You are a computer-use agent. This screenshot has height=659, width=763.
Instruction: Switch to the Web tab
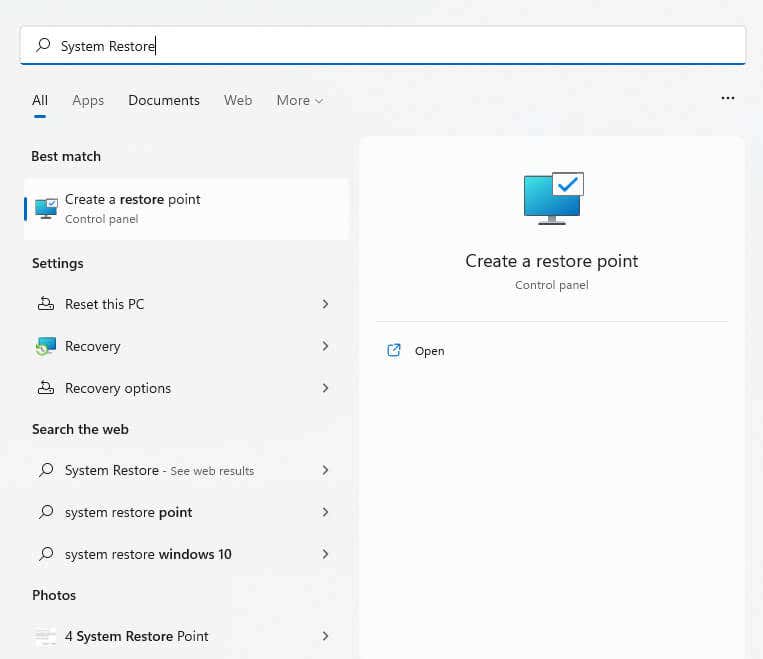coord(238,100)
